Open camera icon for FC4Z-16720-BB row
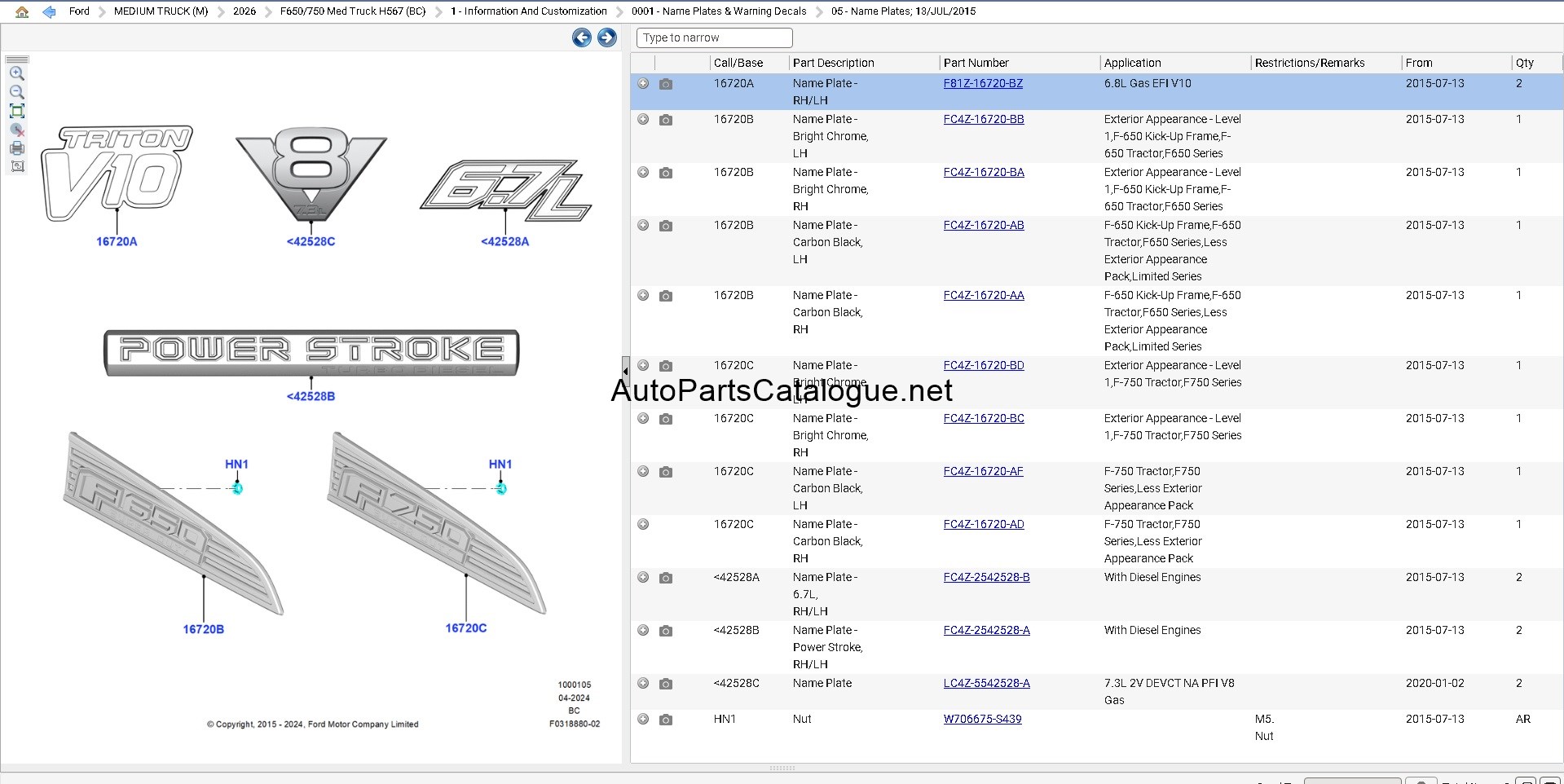This screenshot has width=1564, height=784. tap(666, 120)
